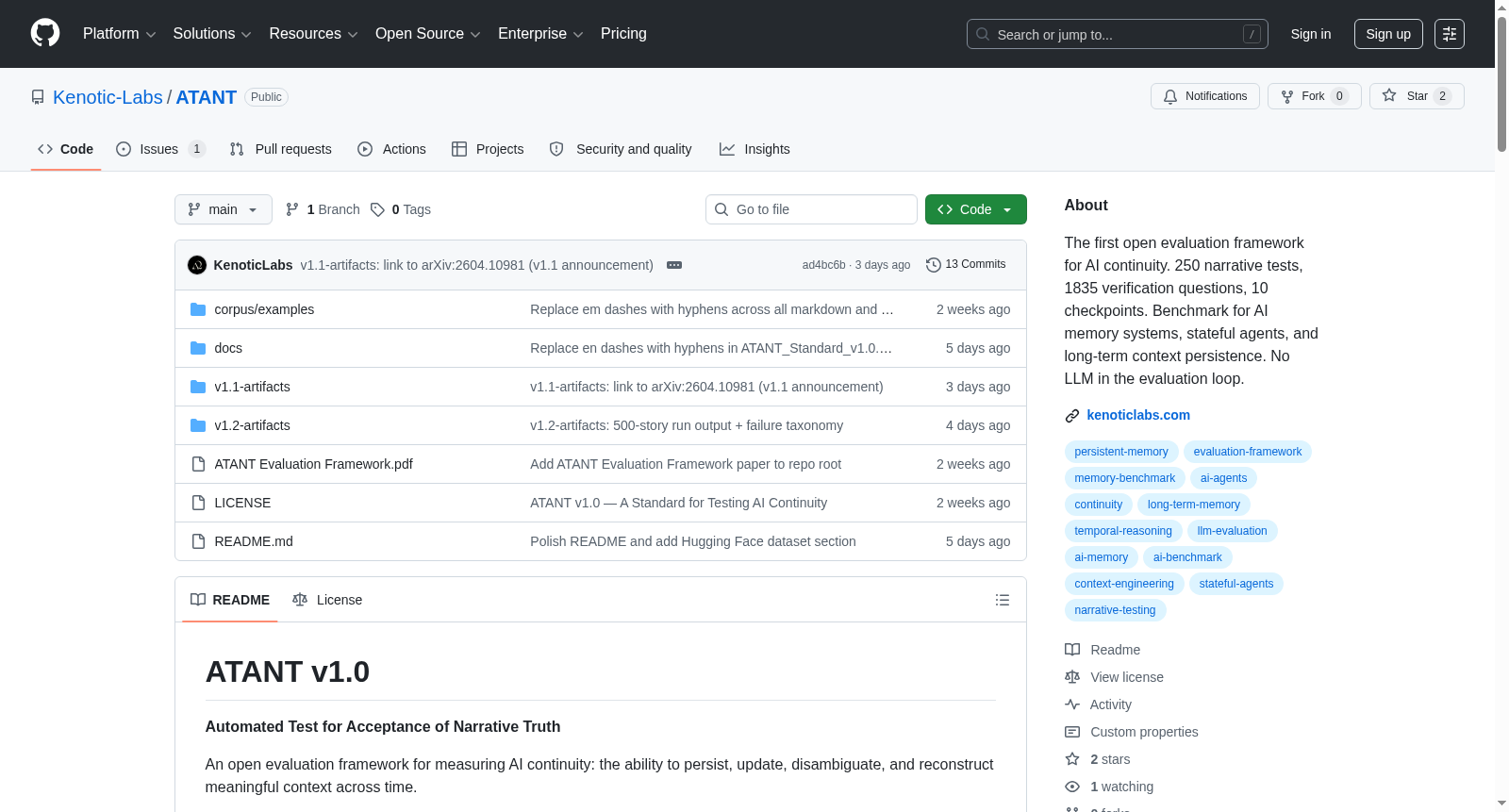Open the temporal-reasoning topic tag

(1123, 531)
